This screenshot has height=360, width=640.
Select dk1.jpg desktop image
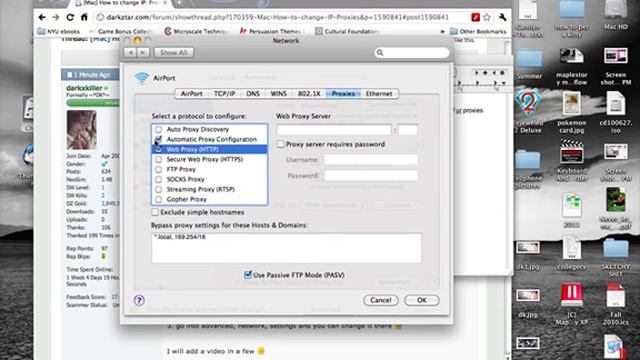coord(528,255)
